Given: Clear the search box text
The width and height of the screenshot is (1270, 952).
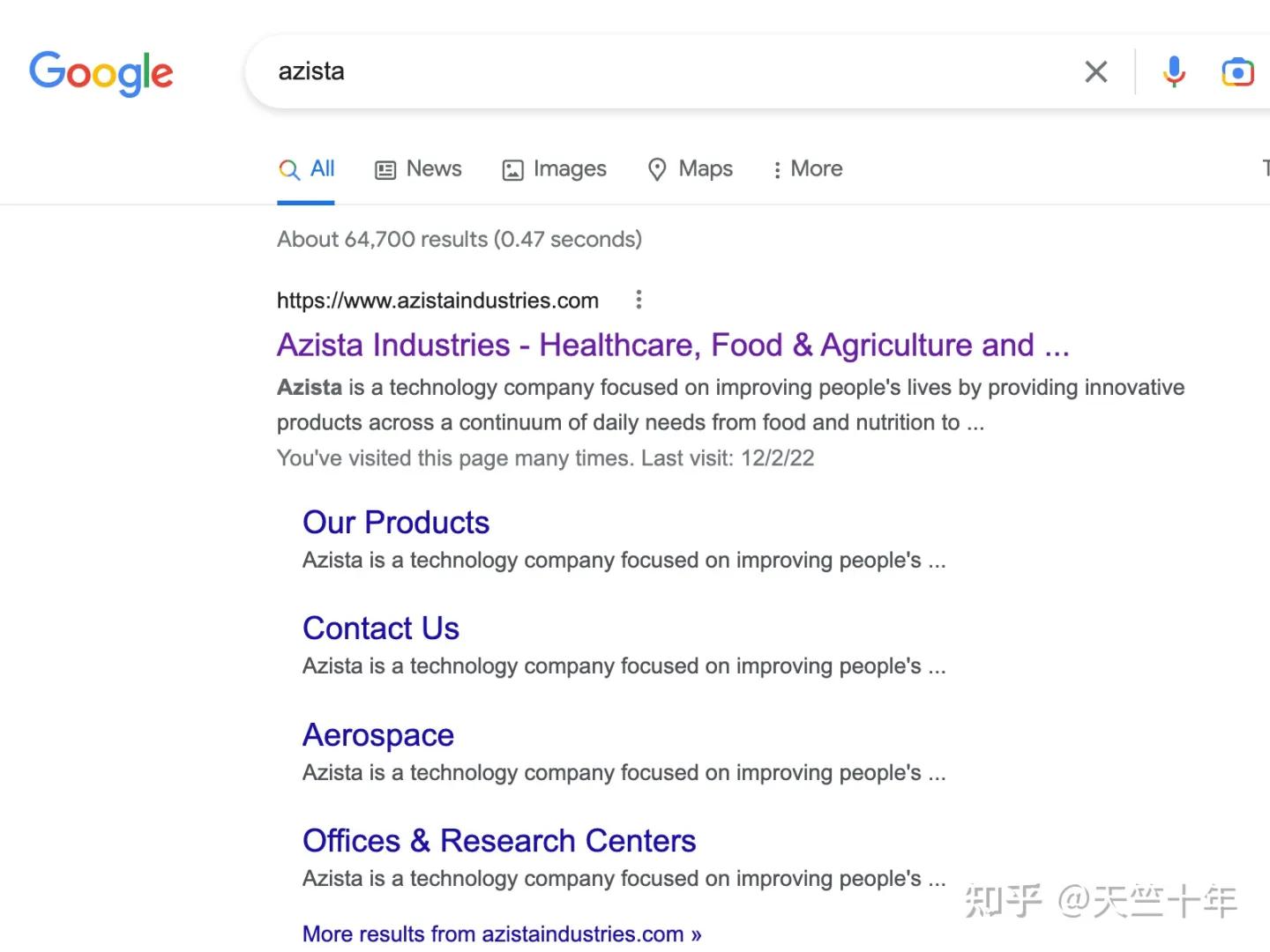Looking at the screenshot, I should point(1095,71).
